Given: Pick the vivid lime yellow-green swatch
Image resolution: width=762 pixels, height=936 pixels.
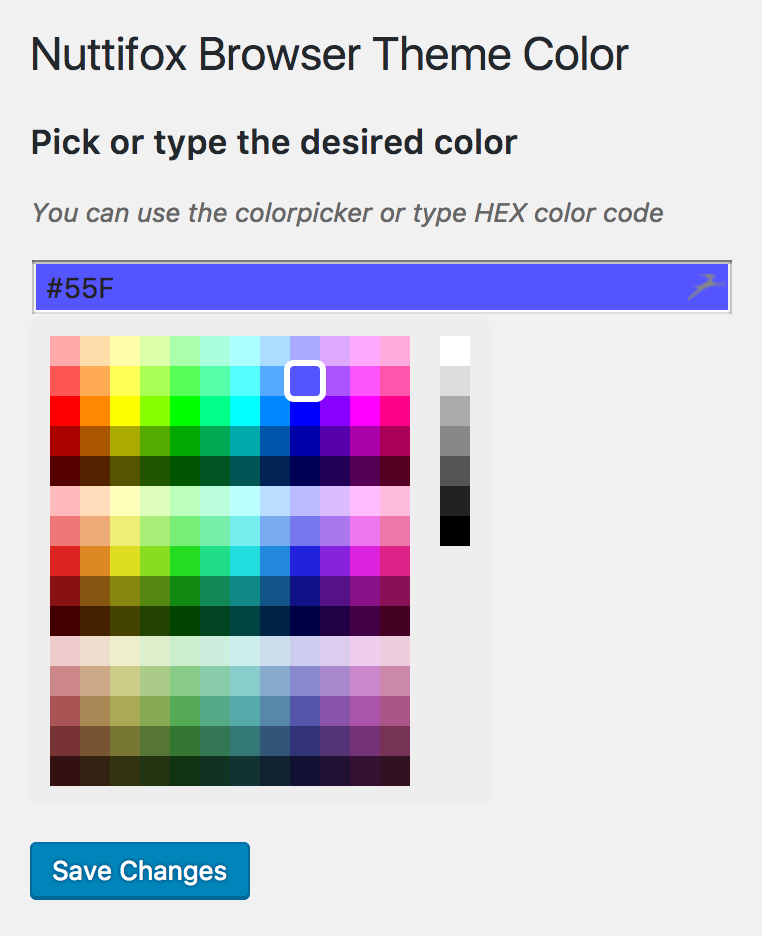Looking at the screenshot, I should click(155, 411).
